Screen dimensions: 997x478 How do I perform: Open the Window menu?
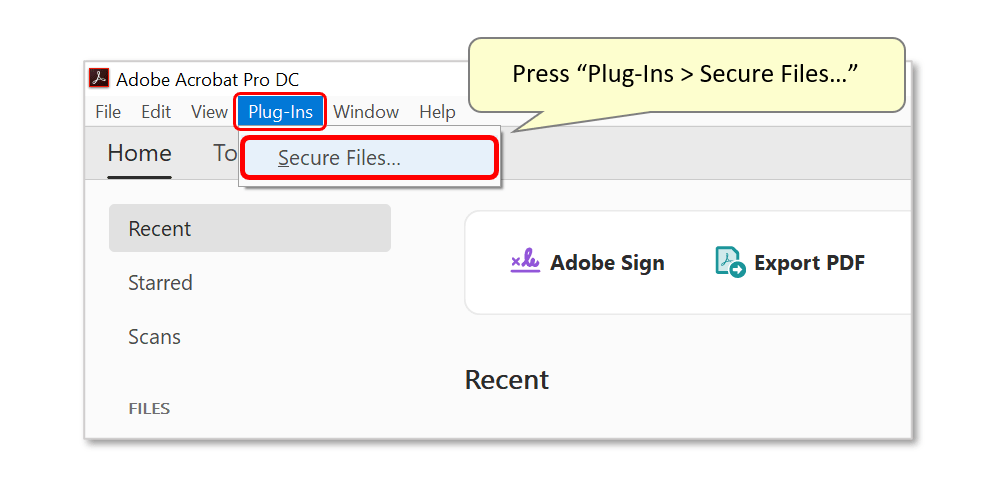click(x=366, y=113)
